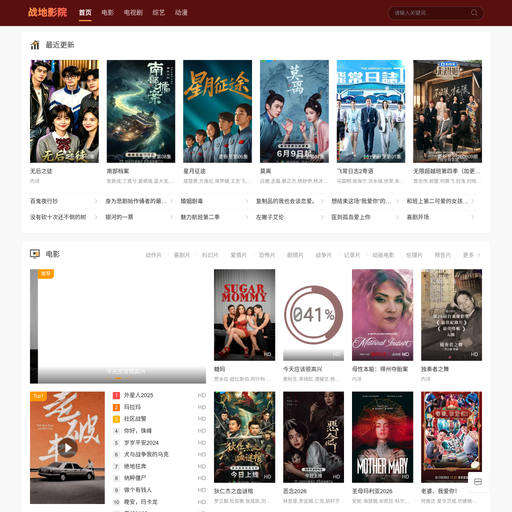Viewport: 512px width, 512px height.
Task: Select 犬与战争我的乌克 in the ranking list
Action: [146, 455]
